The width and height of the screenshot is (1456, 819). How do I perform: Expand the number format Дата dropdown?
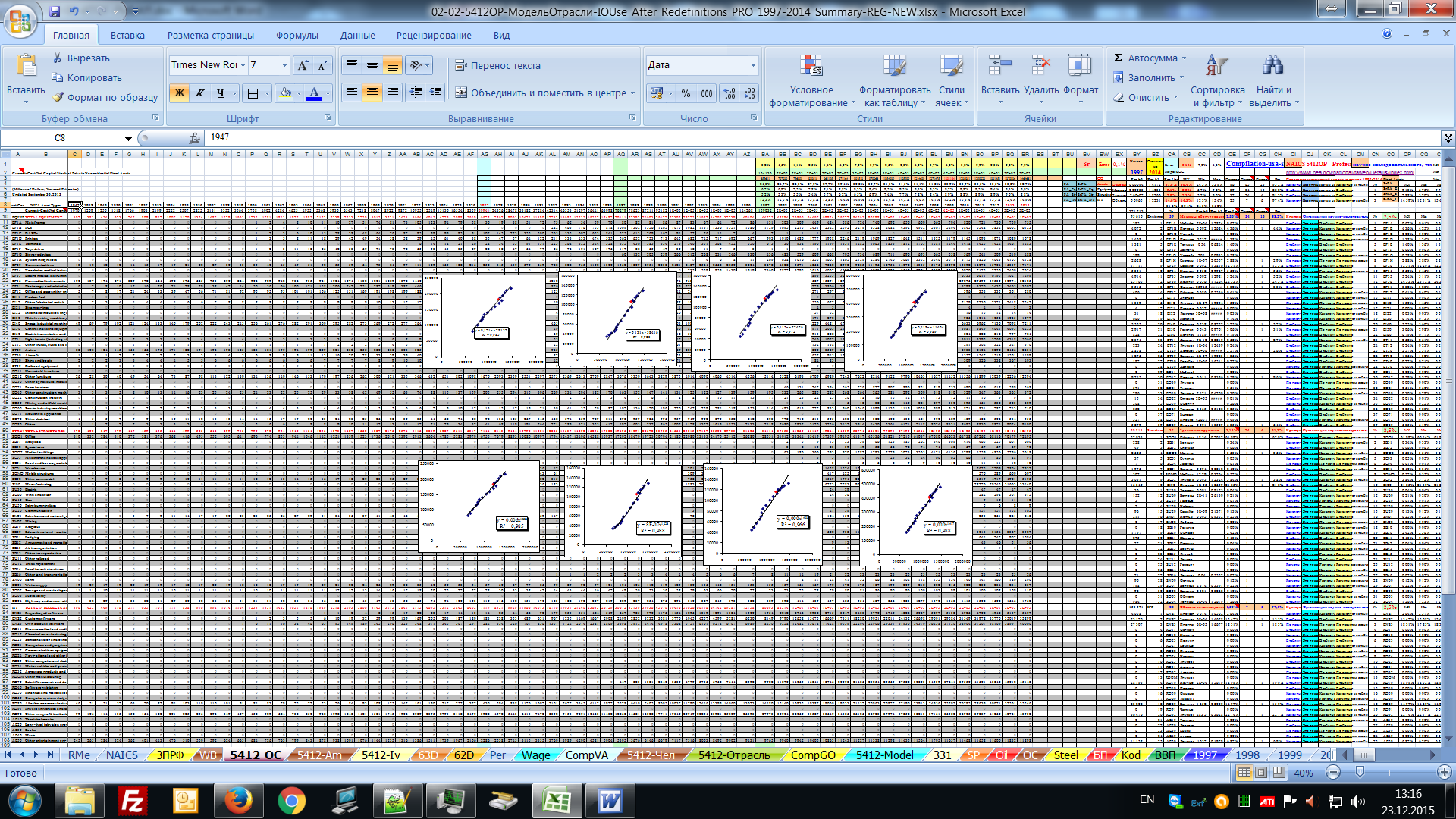pos(753,66)
